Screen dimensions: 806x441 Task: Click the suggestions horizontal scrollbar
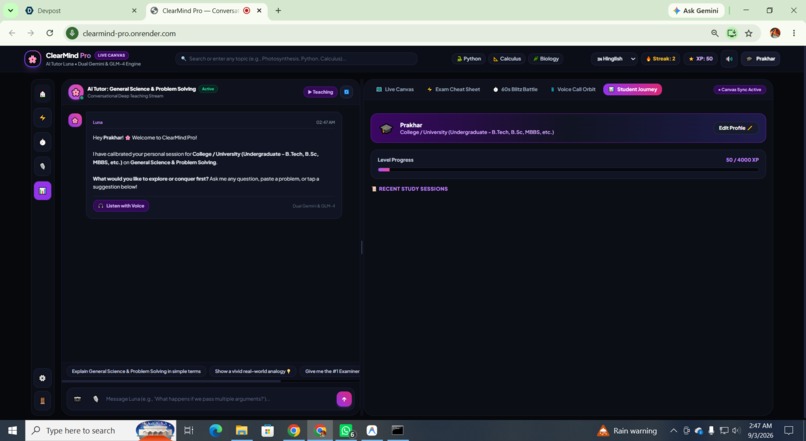point(171,381)
